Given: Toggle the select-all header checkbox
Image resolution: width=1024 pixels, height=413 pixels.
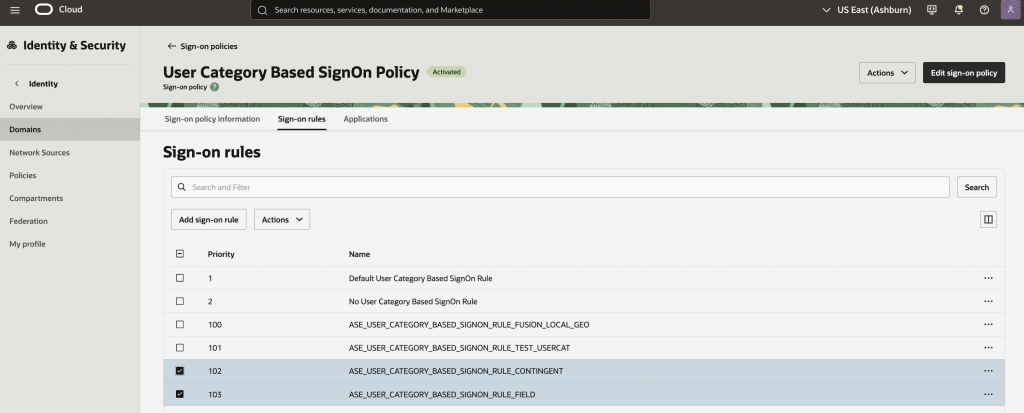Looking at the screenshot, I should coord(180,254).
